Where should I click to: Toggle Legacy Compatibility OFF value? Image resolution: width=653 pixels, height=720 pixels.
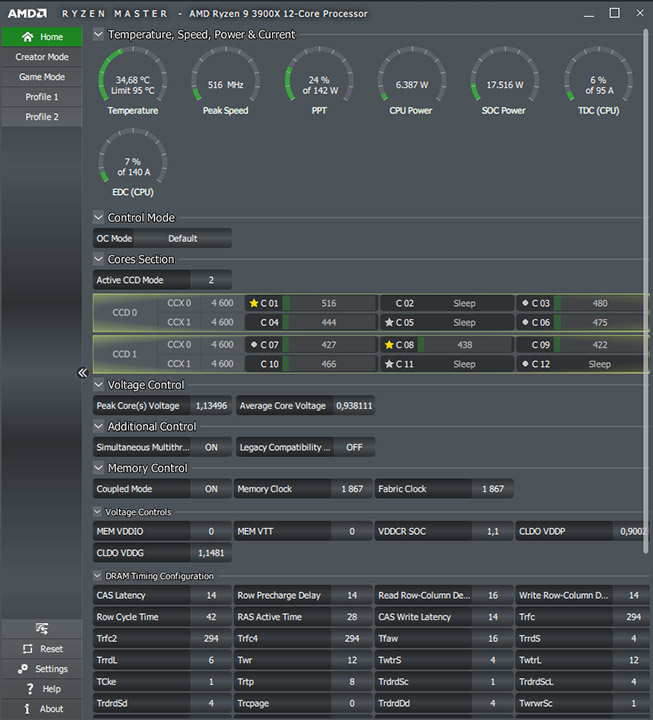pos(354,447)
